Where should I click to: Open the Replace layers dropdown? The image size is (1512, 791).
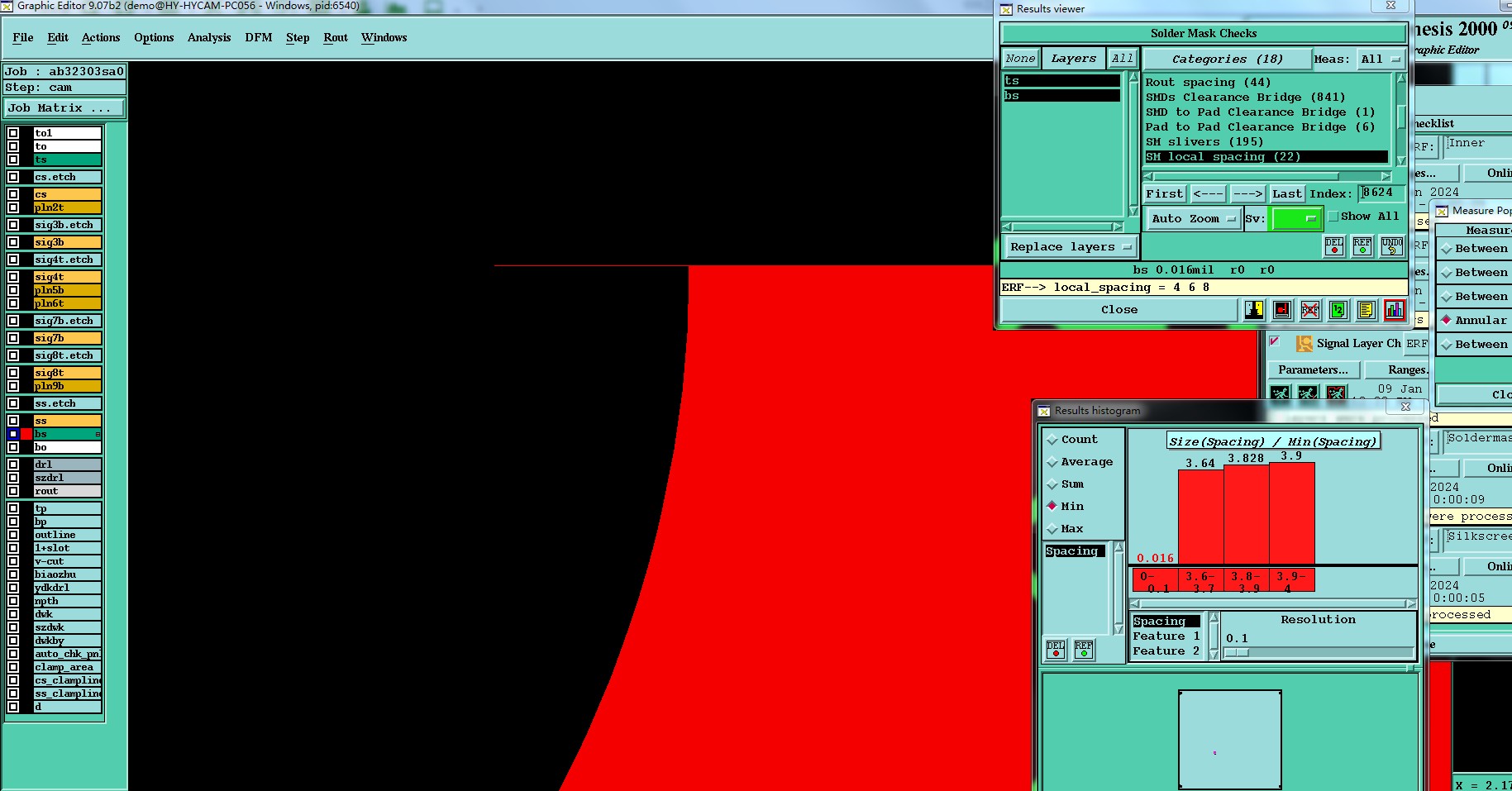click(1071, 246)
